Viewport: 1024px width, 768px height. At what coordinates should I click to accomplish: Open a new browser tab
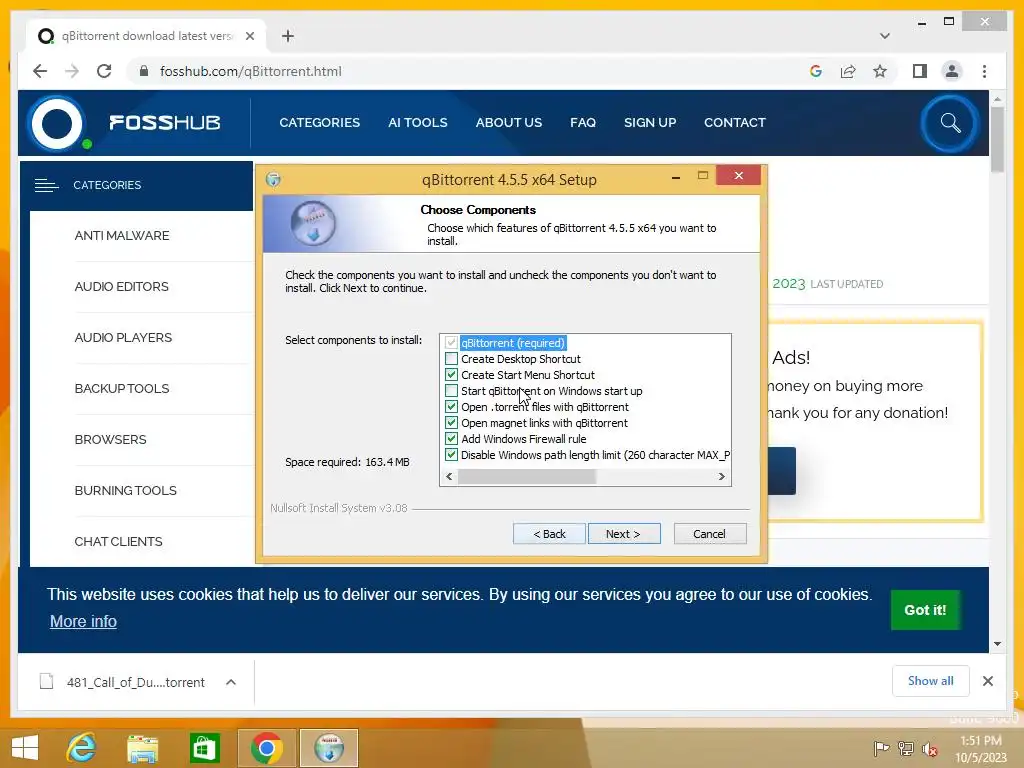click(288, 36)
